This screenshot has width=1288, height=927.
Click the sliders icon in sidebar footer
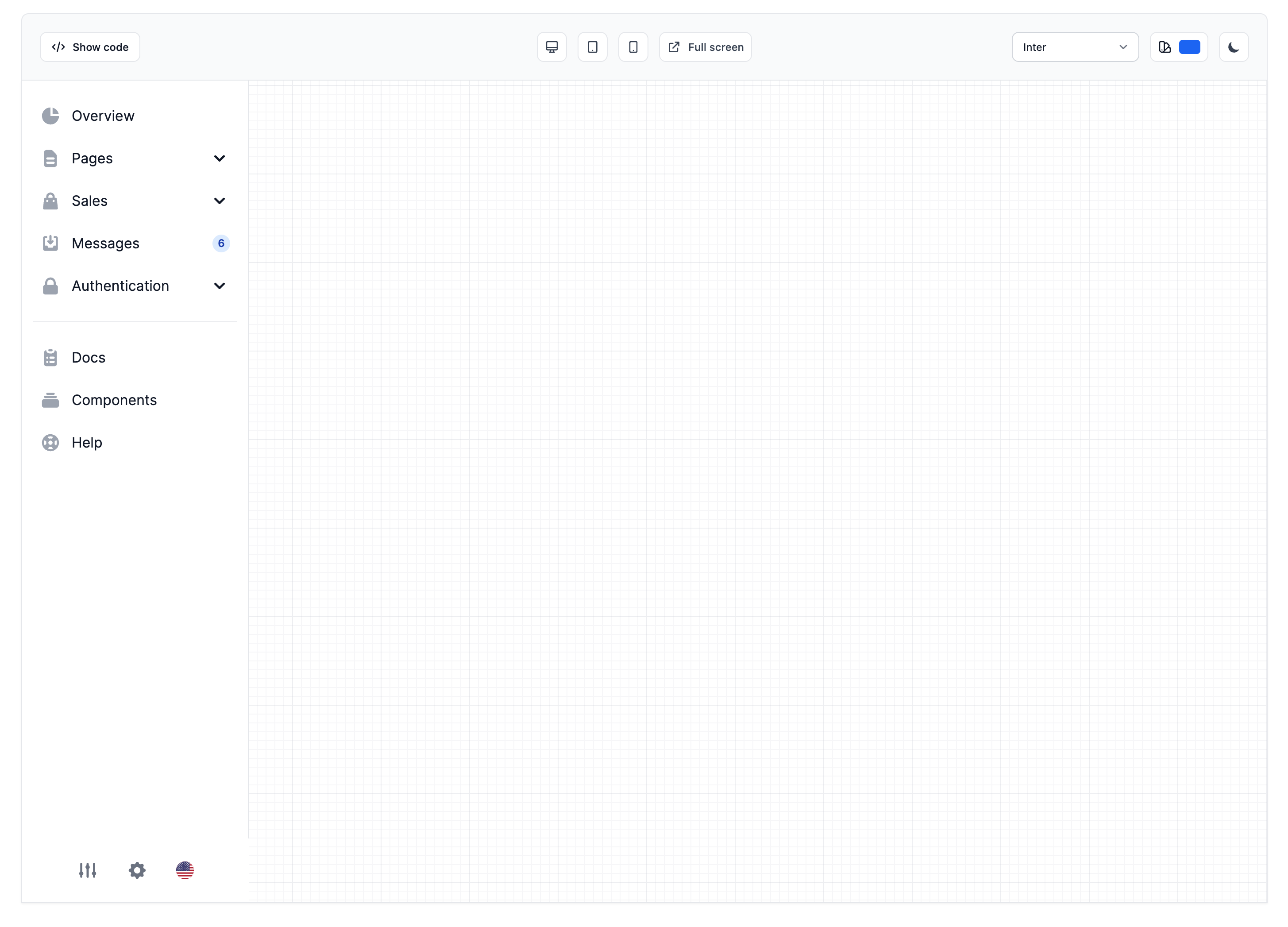point(88,870)
